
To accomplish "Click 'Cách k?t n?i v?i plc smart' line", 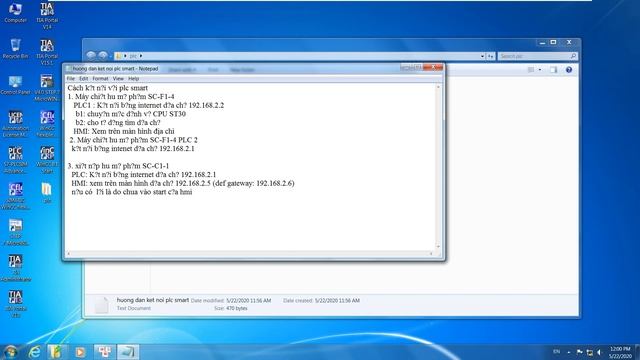I will click(108, 88).
